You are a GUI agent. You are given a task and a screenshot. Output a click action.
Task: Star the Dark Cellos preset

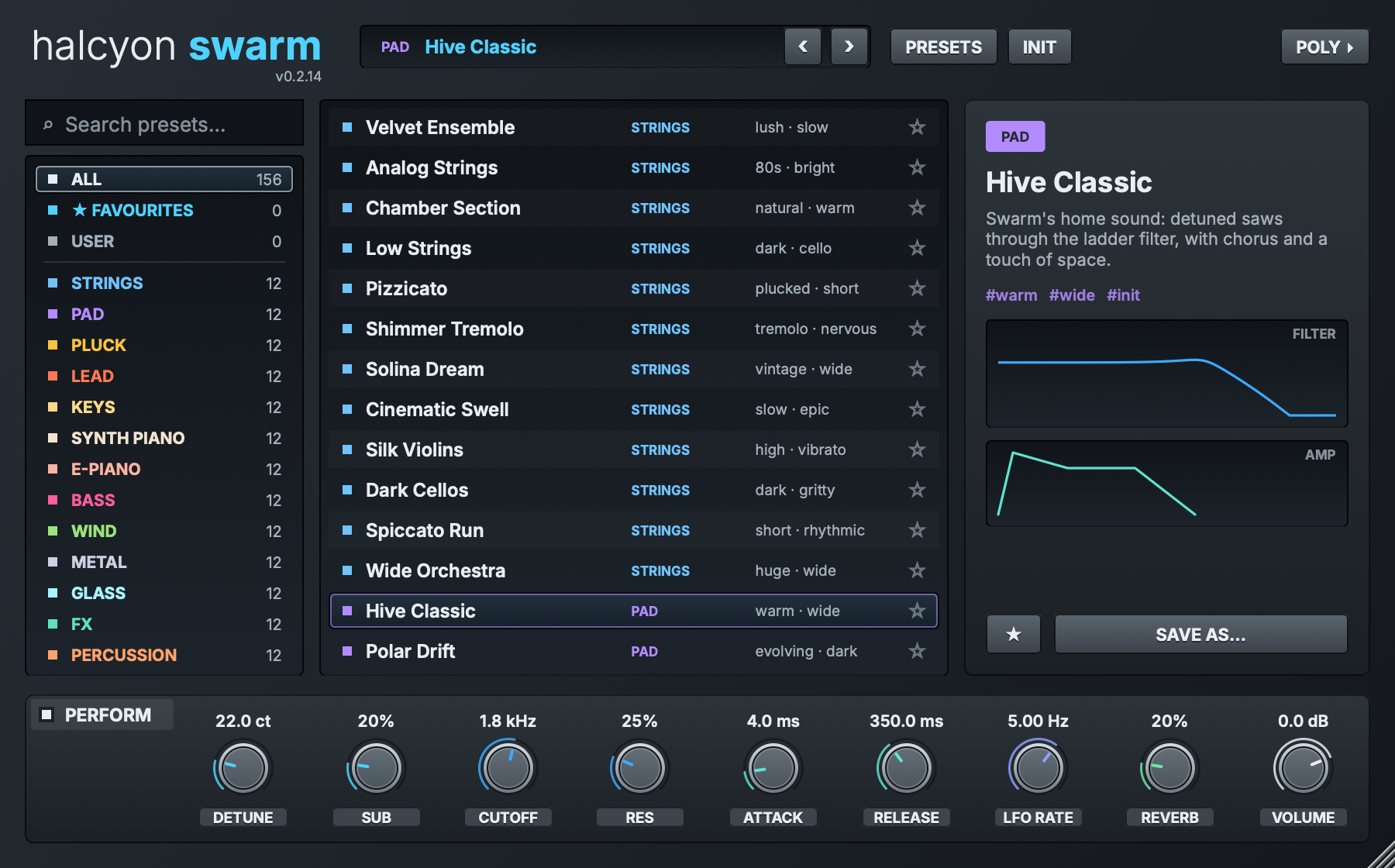pos(917,490)
